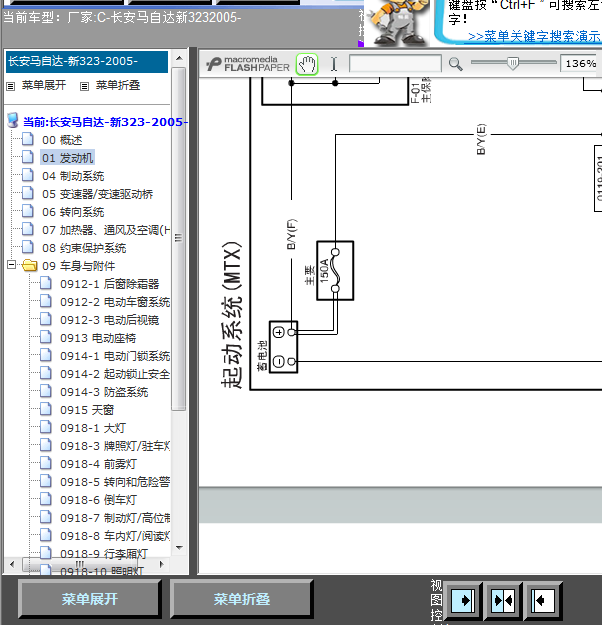Click the folder icon of 09 车身与附件

point(30,265)
